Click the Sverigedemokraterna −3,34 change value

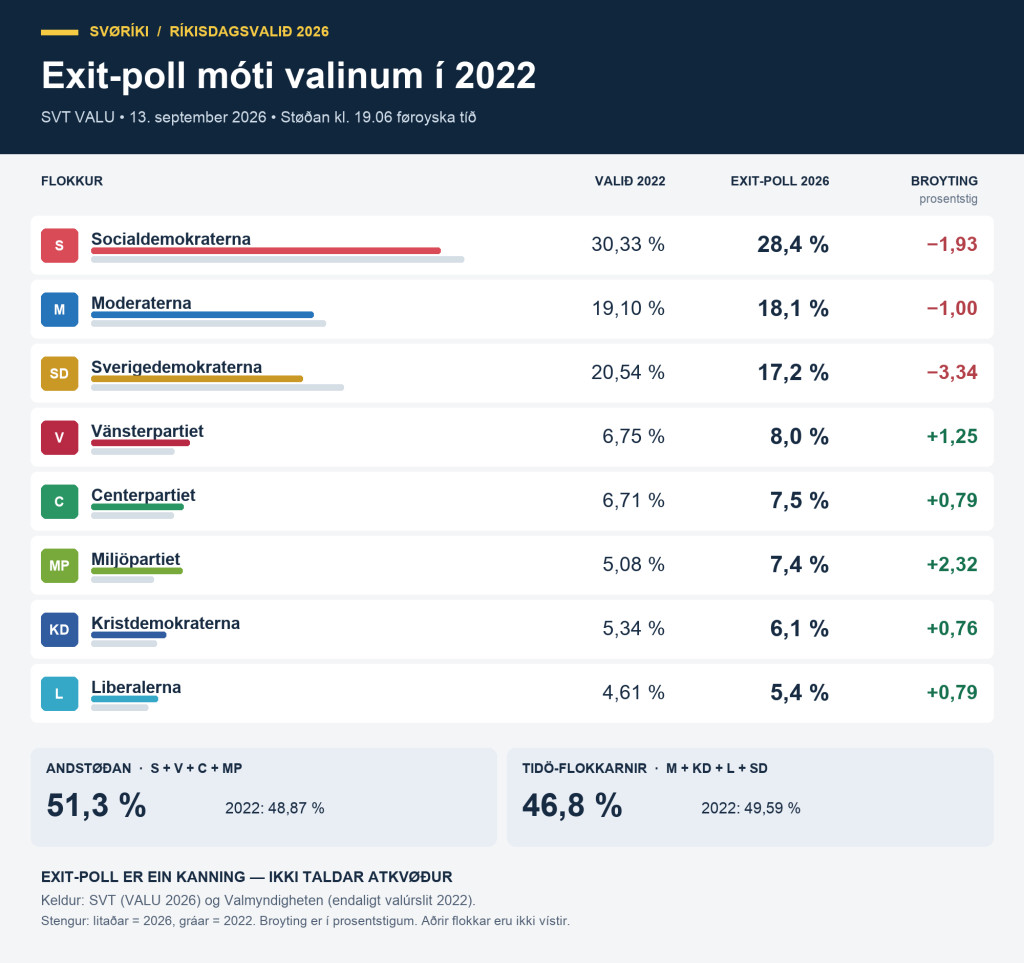(x=952, y=372)
